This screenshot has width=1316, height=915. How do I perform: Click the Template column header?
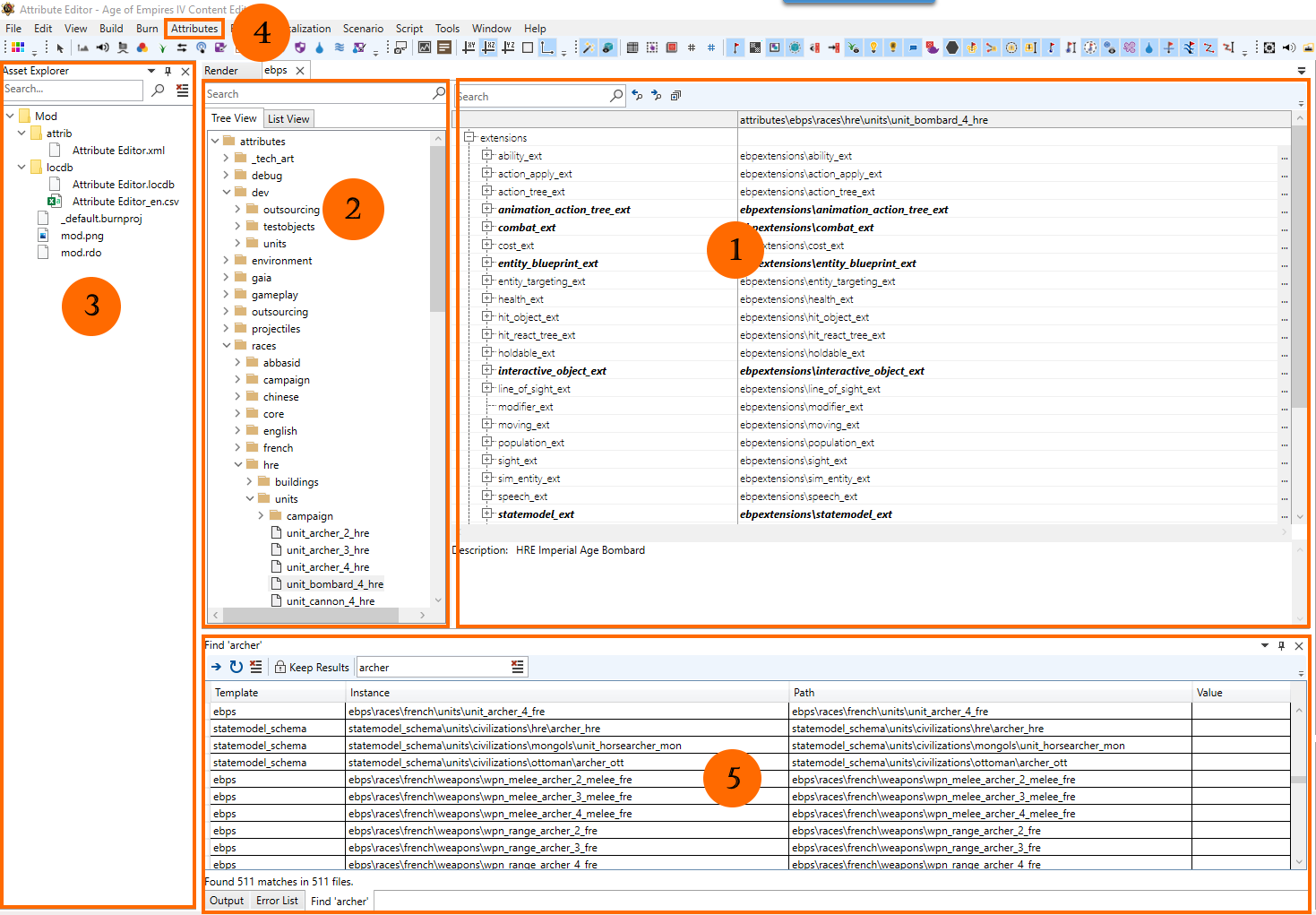tap(277, 693)
